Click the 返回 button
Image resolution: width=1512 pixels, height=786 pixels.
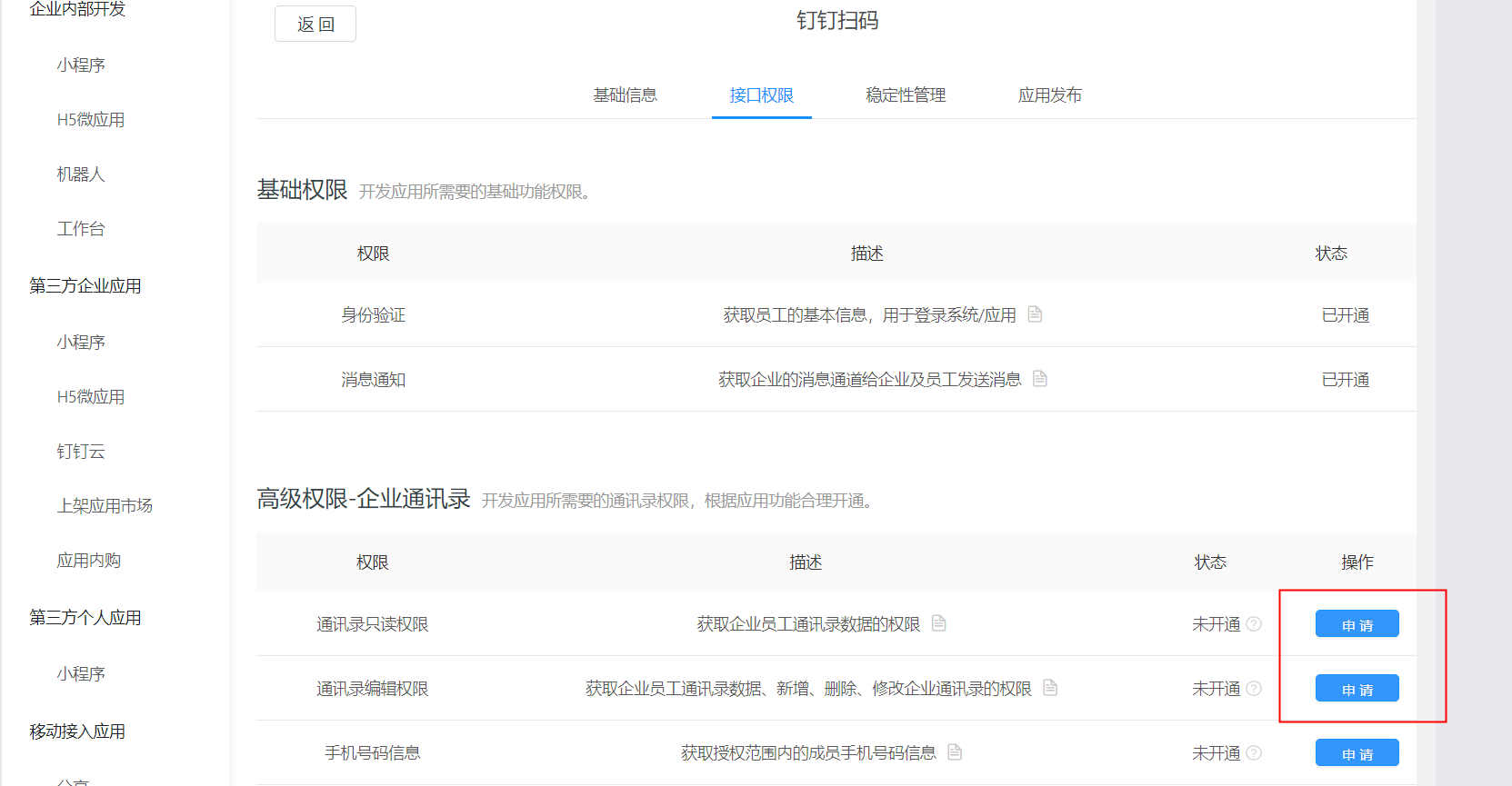315,24
